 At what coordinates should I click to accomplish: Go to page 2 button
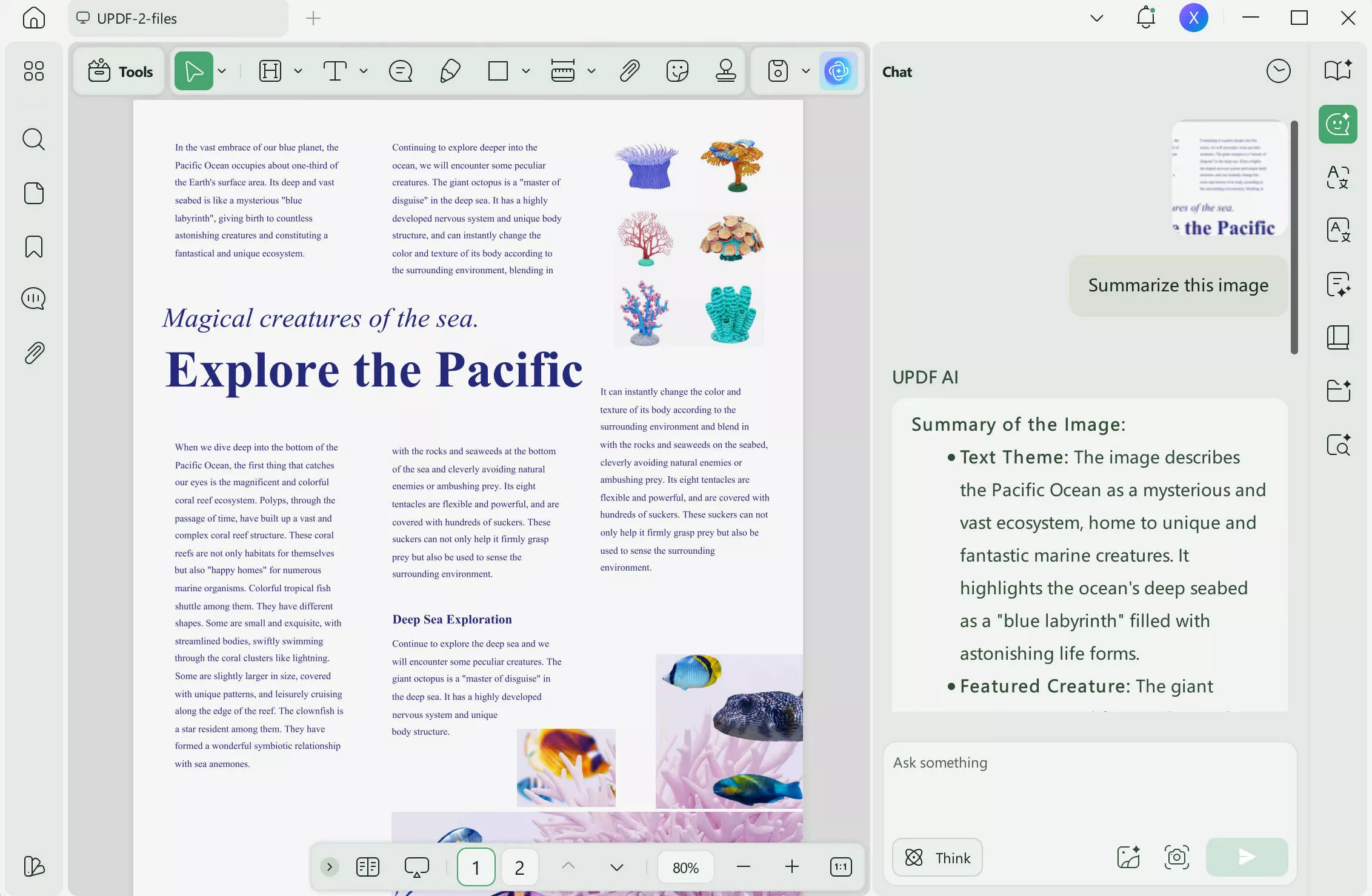[519, 867]
